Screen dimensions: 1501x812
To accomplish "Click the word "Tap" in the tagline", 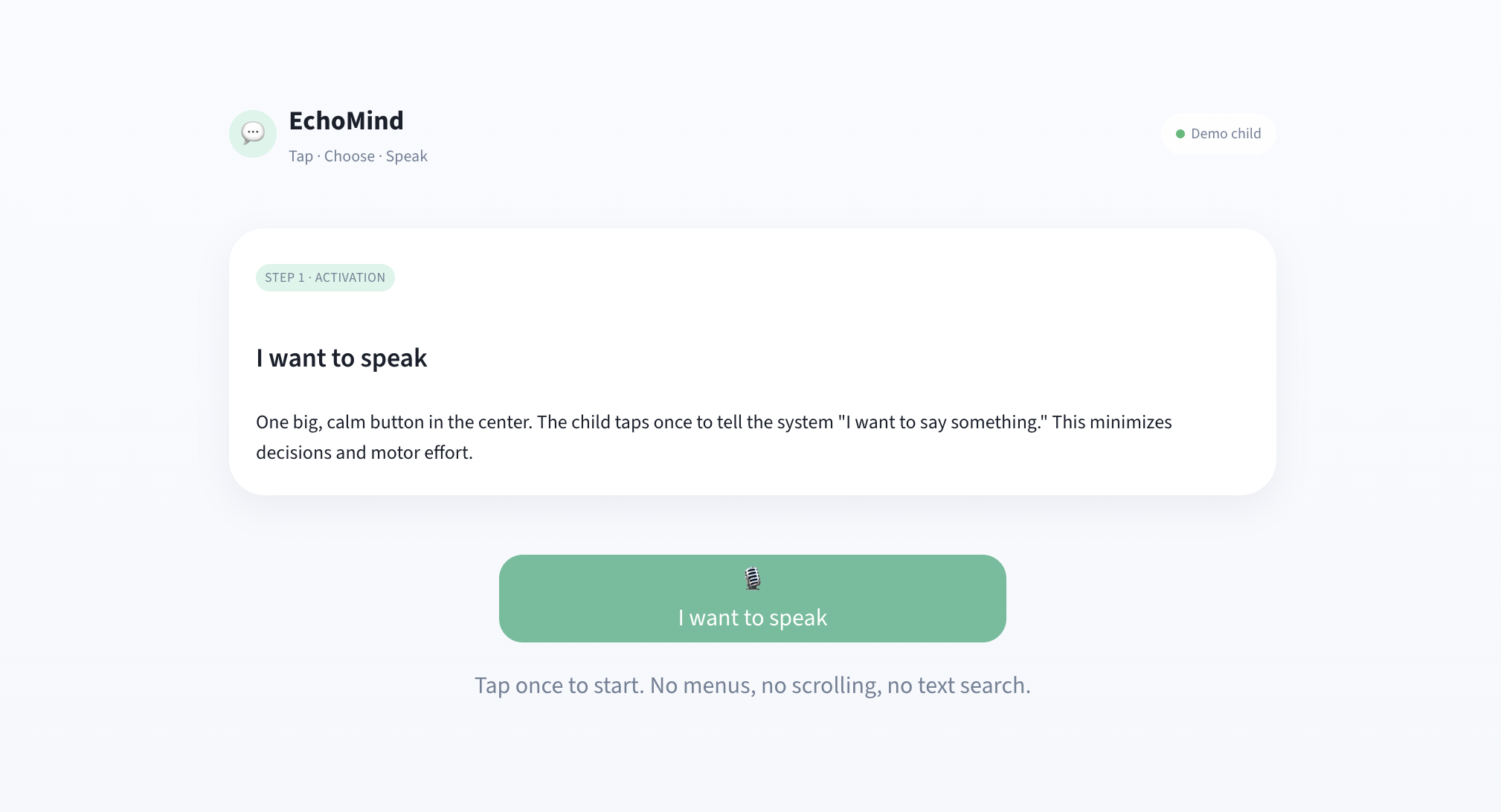I will tap(300, 156).
